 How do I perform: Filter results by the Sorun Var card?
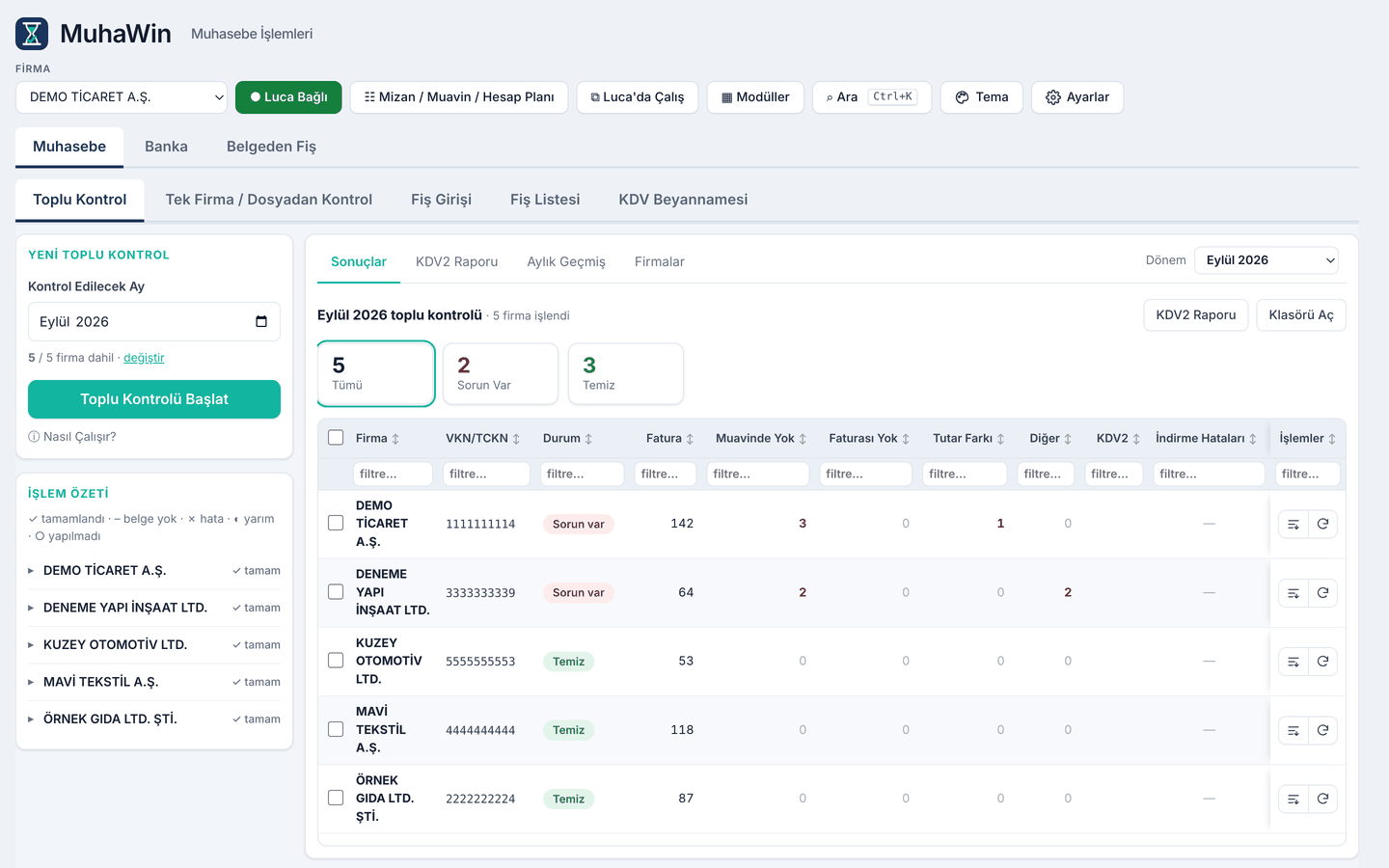[501, 374]
